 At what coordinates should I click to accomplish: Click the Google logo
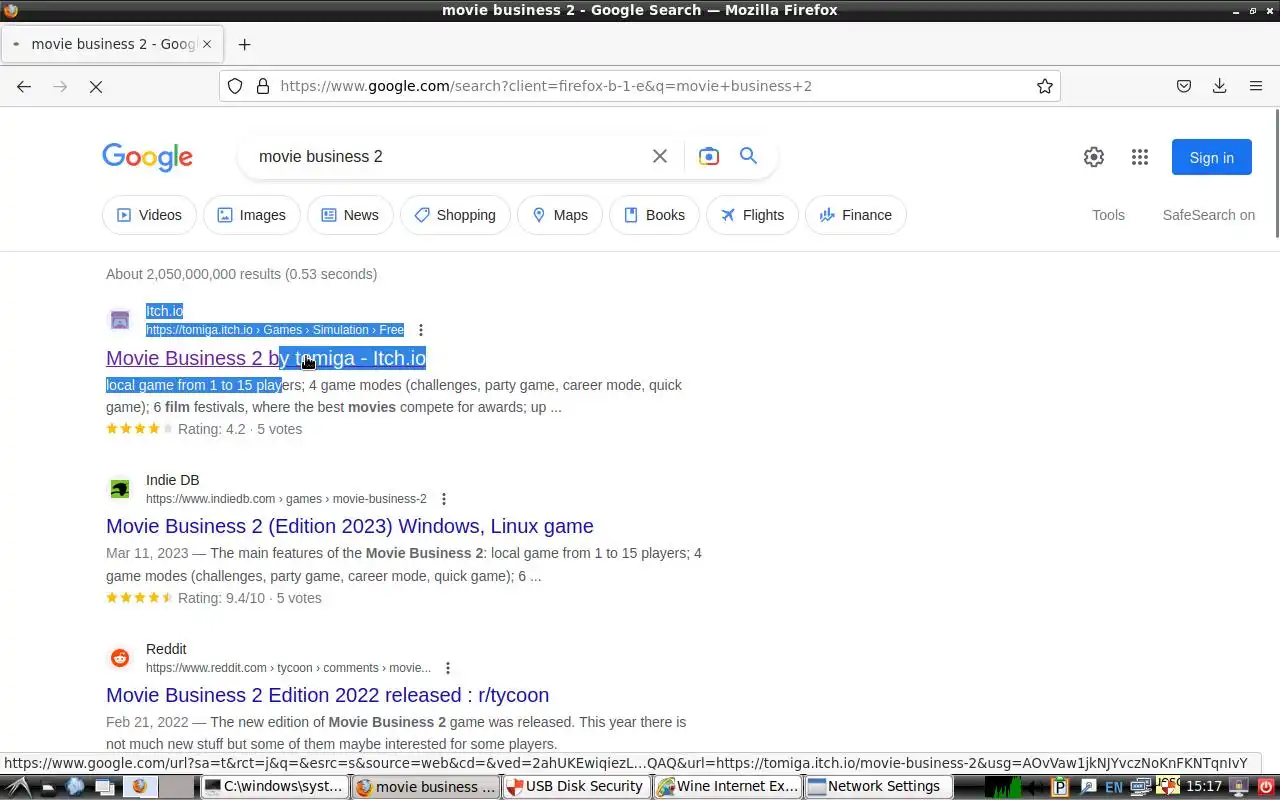(147, 157)
